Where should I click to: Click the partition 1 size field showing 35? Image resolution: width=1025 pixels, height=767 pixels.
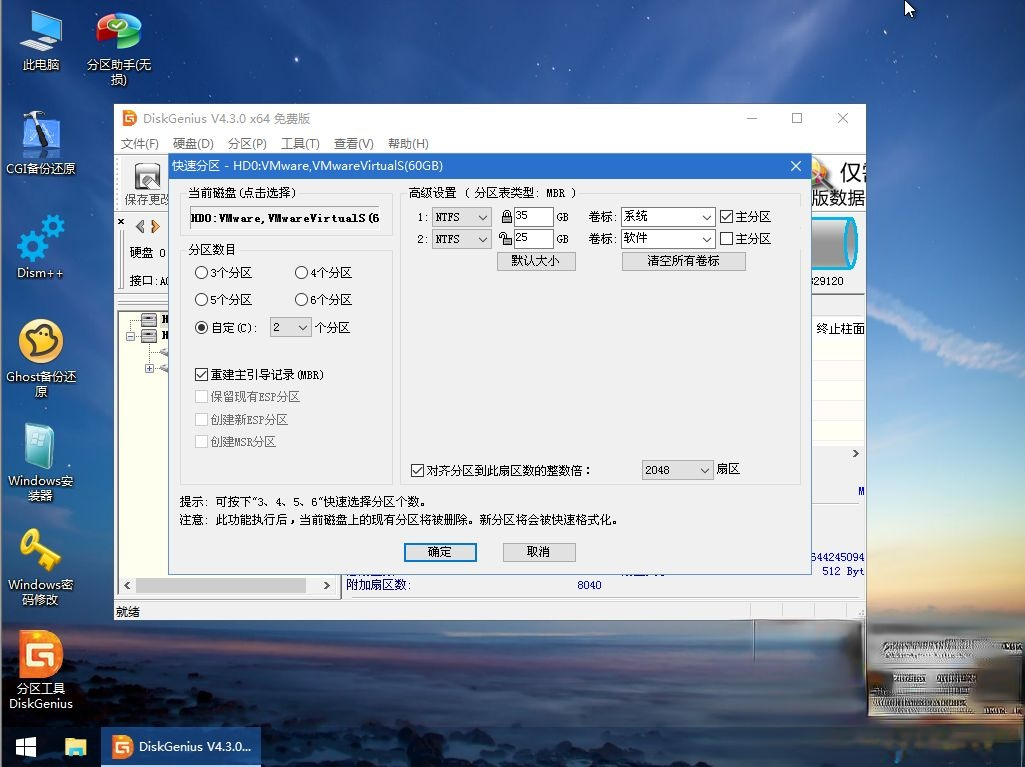(534, 216)
